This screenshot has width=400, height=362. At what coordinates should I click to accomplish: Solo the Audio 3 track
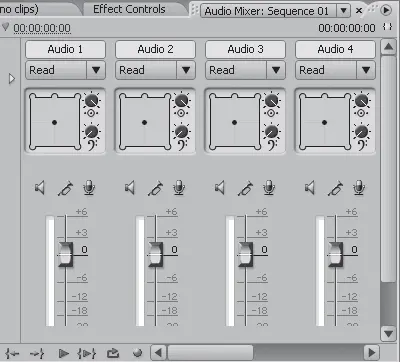[x=245, y=188]
